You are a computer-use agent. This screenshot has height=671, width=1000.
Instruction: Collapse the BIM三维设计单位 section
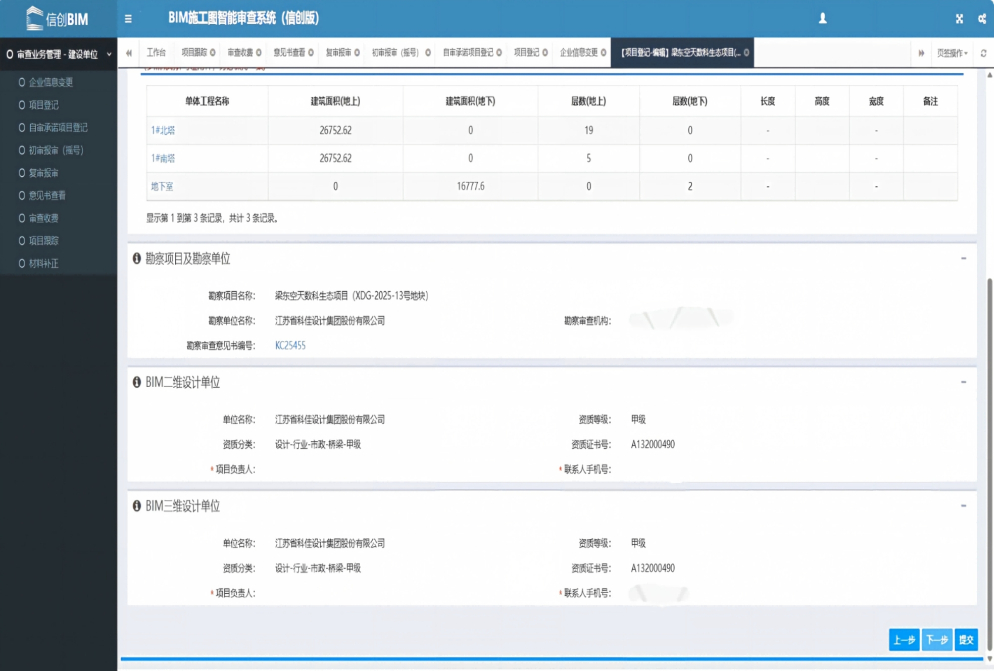click(964, 506)
